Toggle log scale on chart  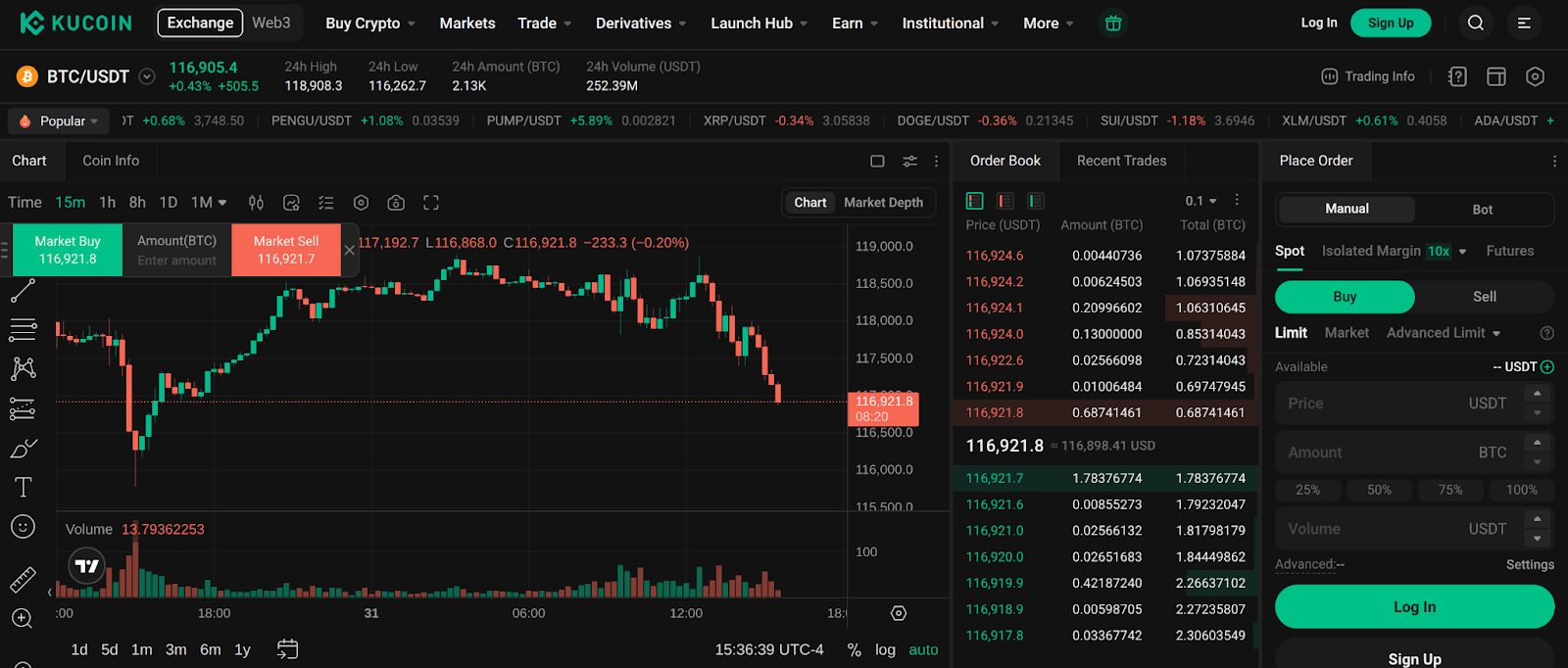pyautogui.click(x=885, y=650)
